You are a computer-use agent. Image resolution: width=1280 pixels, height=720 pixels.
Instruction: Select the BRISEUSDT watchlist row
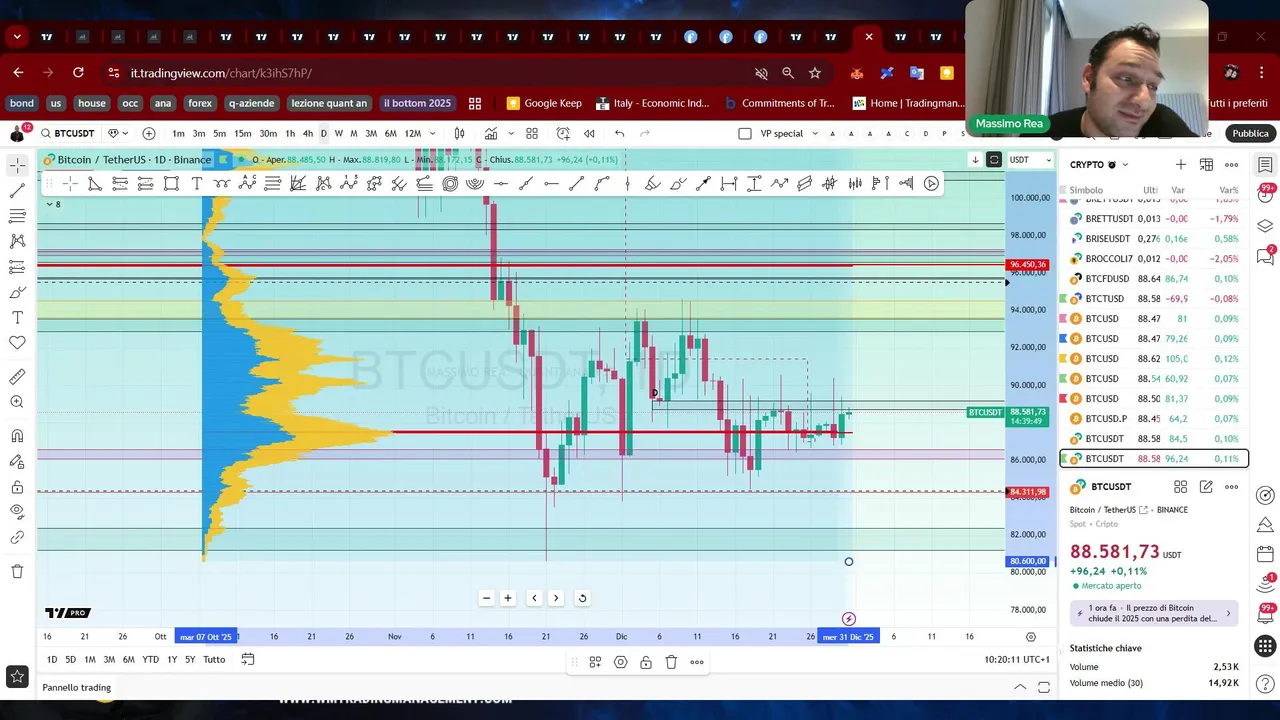(1154, 239)
